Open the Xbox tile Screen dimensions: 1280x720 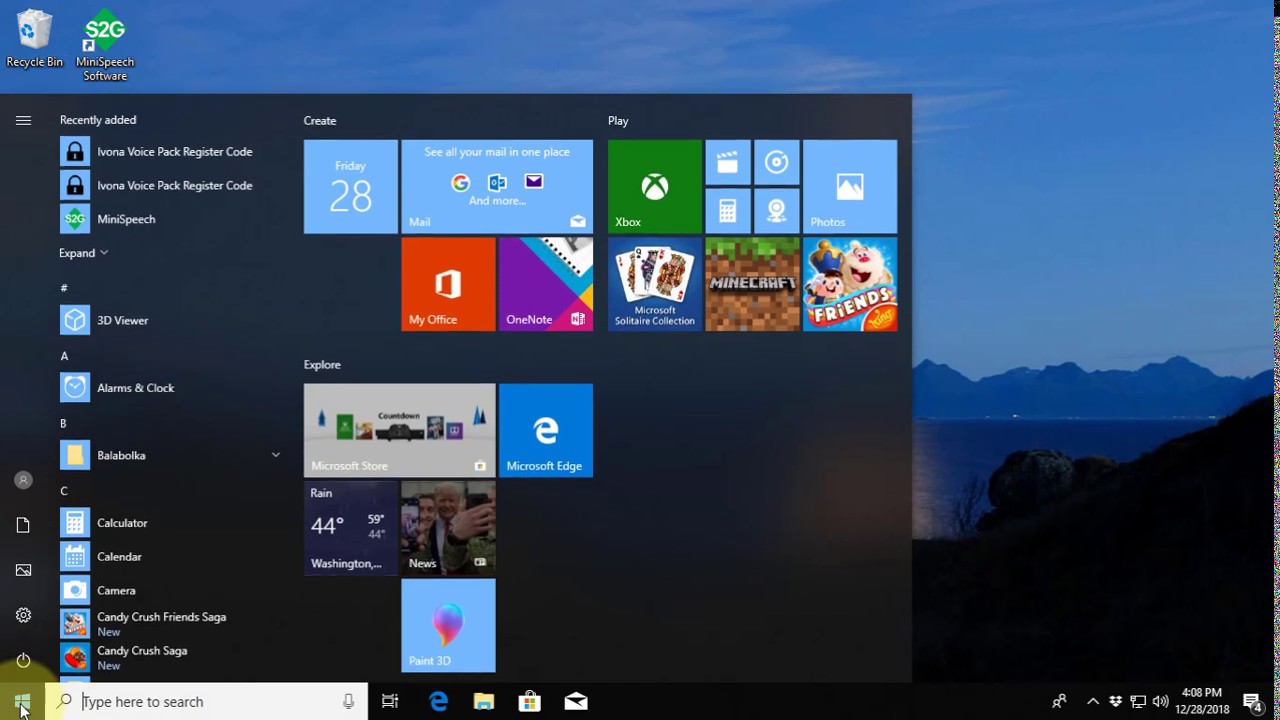click(x=655, y=186)
